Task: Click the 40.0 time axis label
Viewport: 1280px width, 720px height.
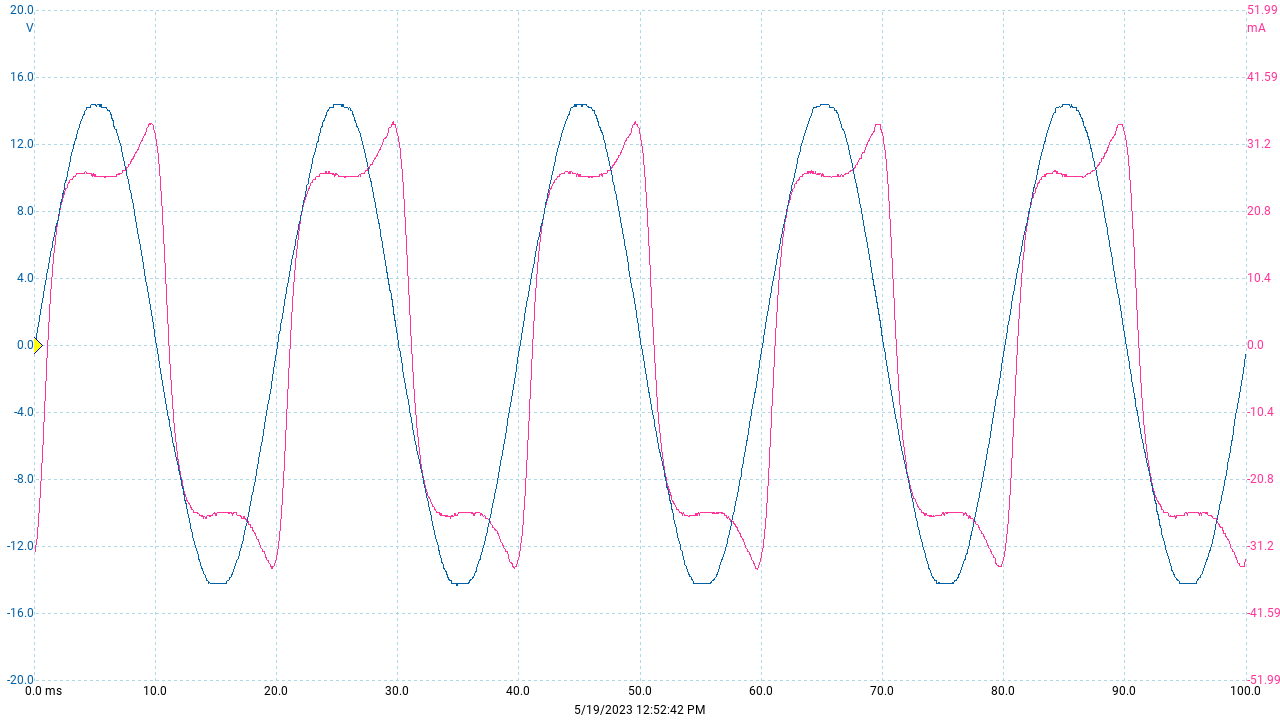Action: 518,691
